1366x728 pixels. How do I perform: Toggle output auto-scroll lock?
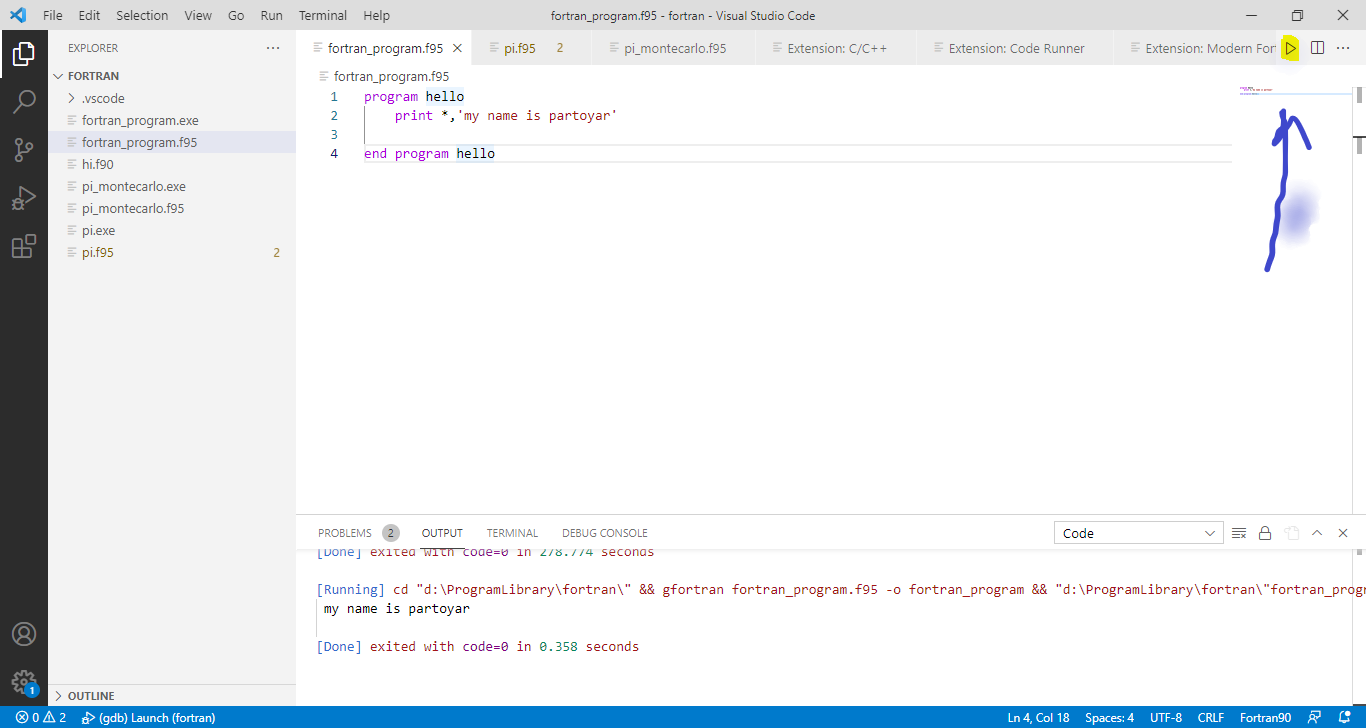[1265, 533]
